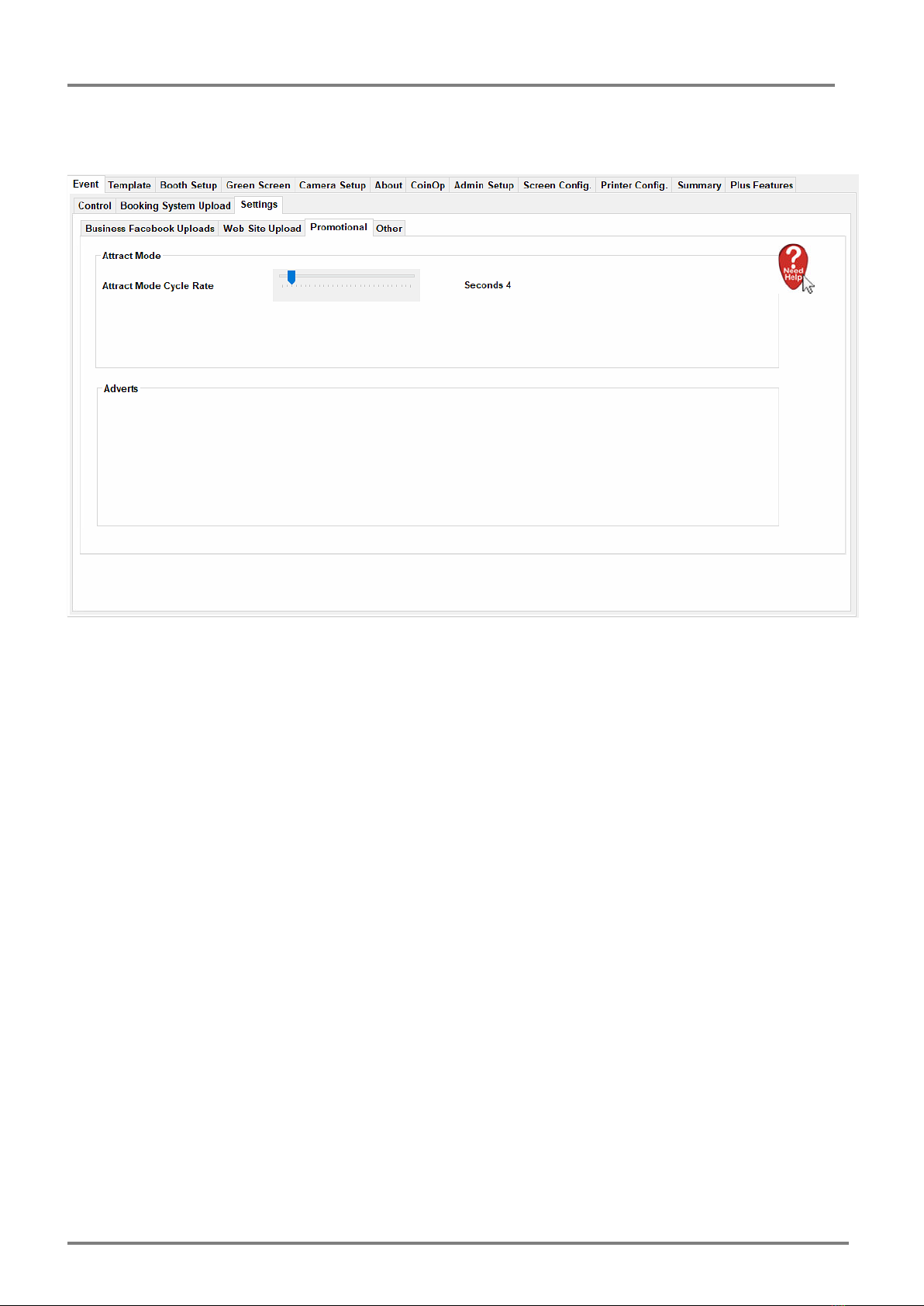Open the Summary tab
This screenshot has height=1306, width=924.
pos(699,185)
